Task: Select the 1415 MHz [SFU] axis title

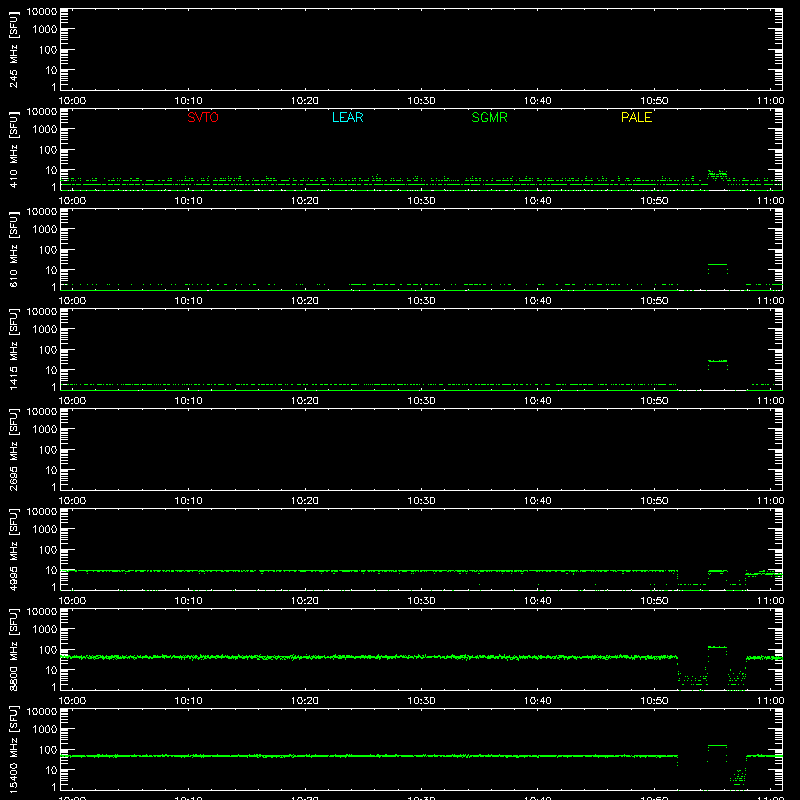Action: click(14, 349)
